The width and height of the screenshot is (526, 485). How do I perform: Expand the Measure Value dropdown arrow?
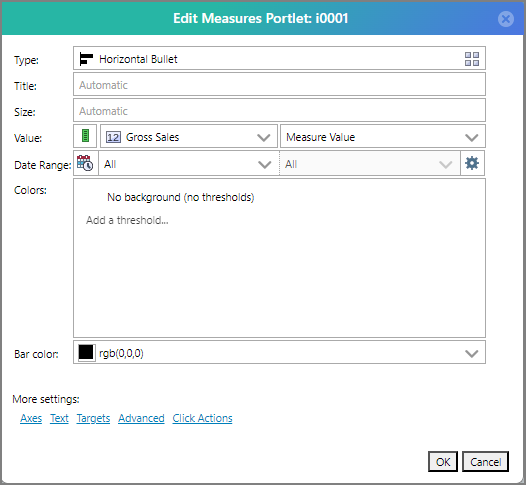[471, 138]
